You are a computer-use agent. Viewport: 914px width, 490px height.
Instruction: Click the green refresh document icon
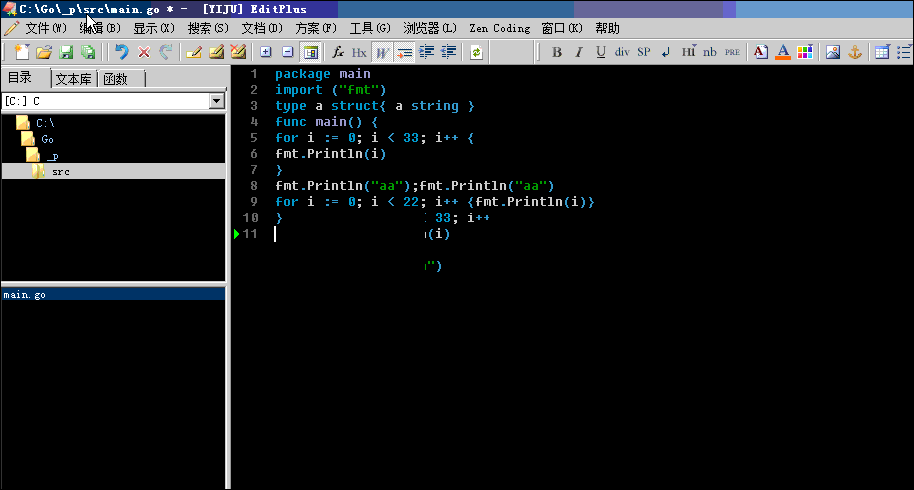point(476,52)
